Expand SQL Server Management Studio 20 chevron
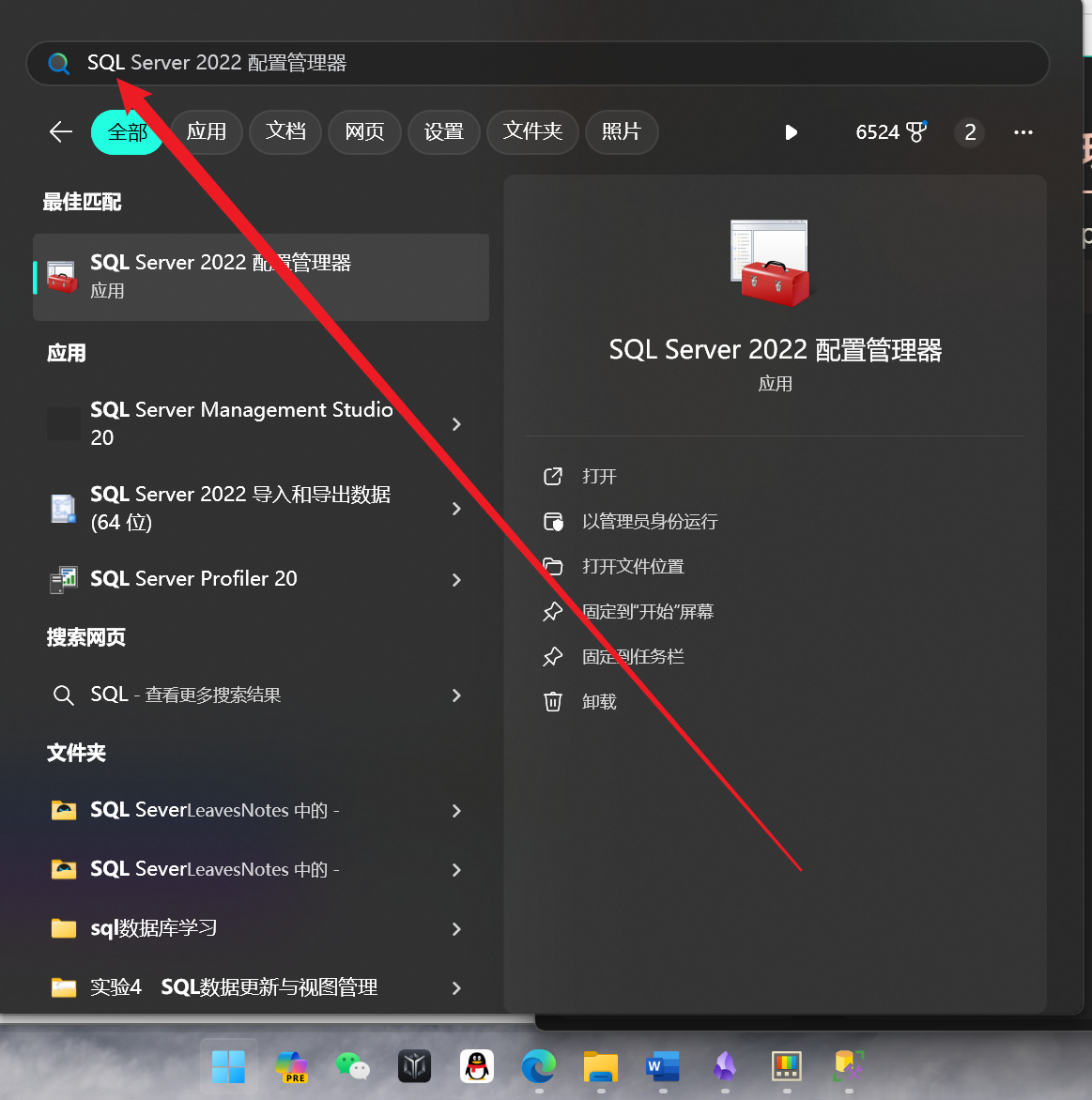 [x=457, y=424]
